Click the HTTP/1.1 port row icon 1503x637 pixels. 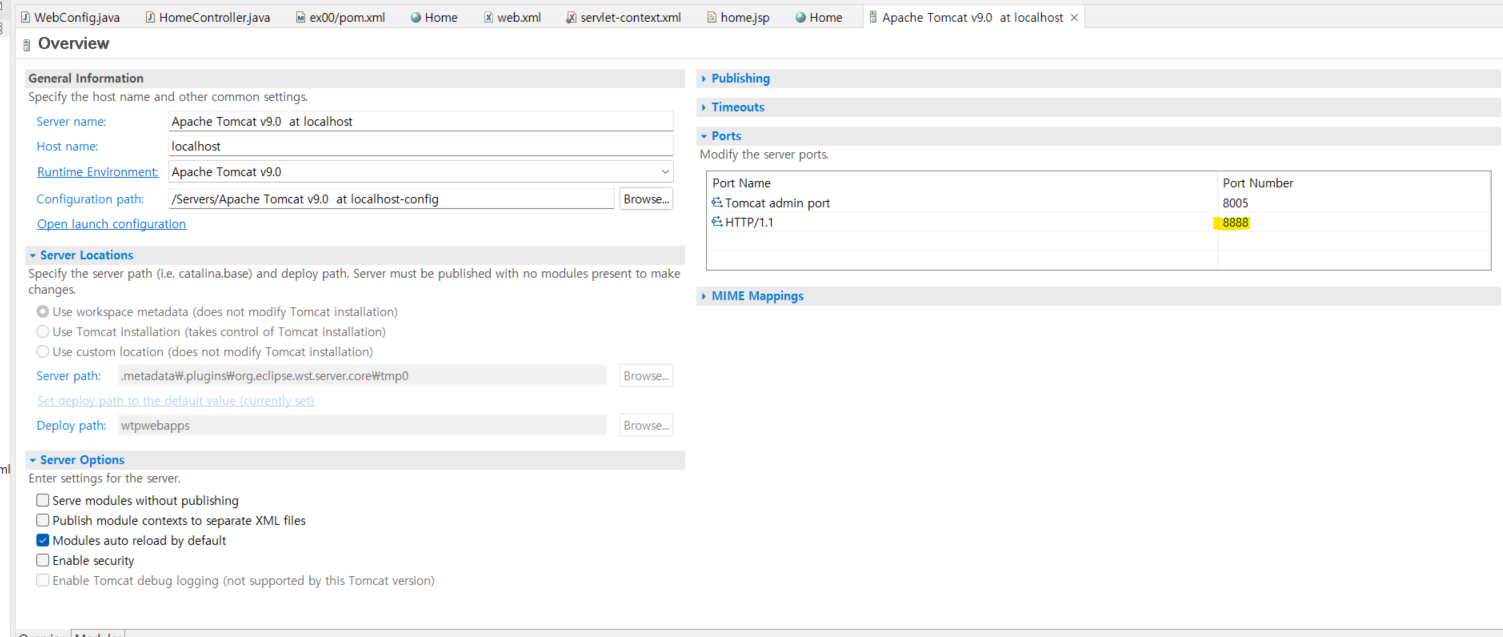717,222
